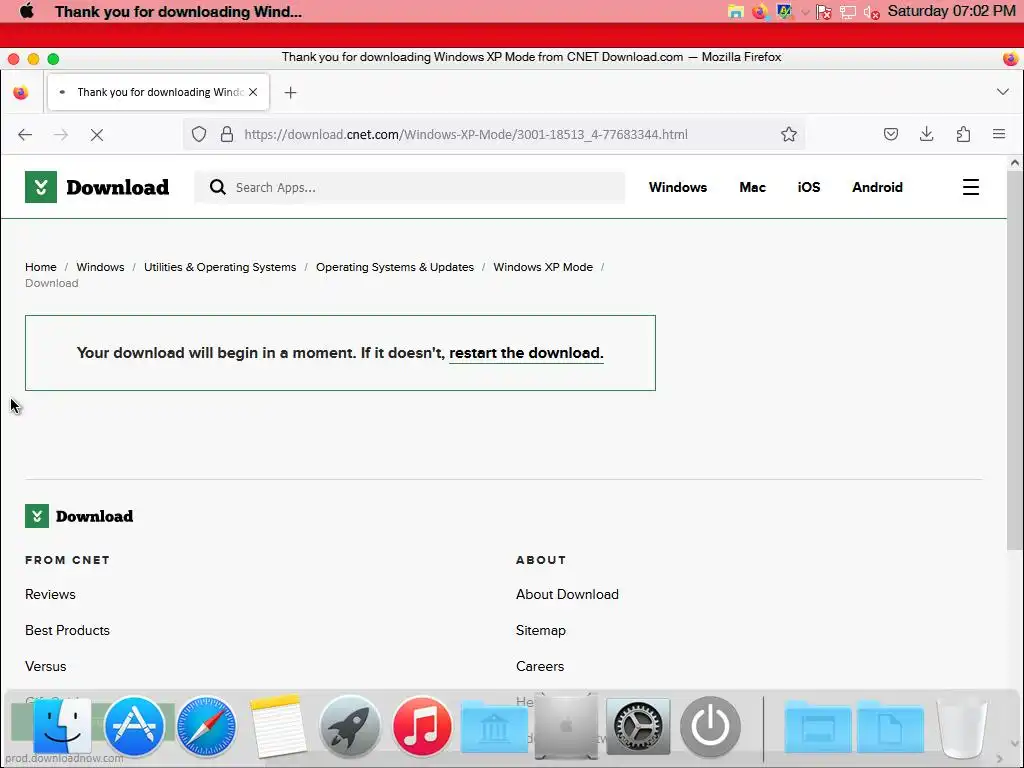Expand the site hamburger menu
Viewport: 1024px width, 768px height.
970,187
